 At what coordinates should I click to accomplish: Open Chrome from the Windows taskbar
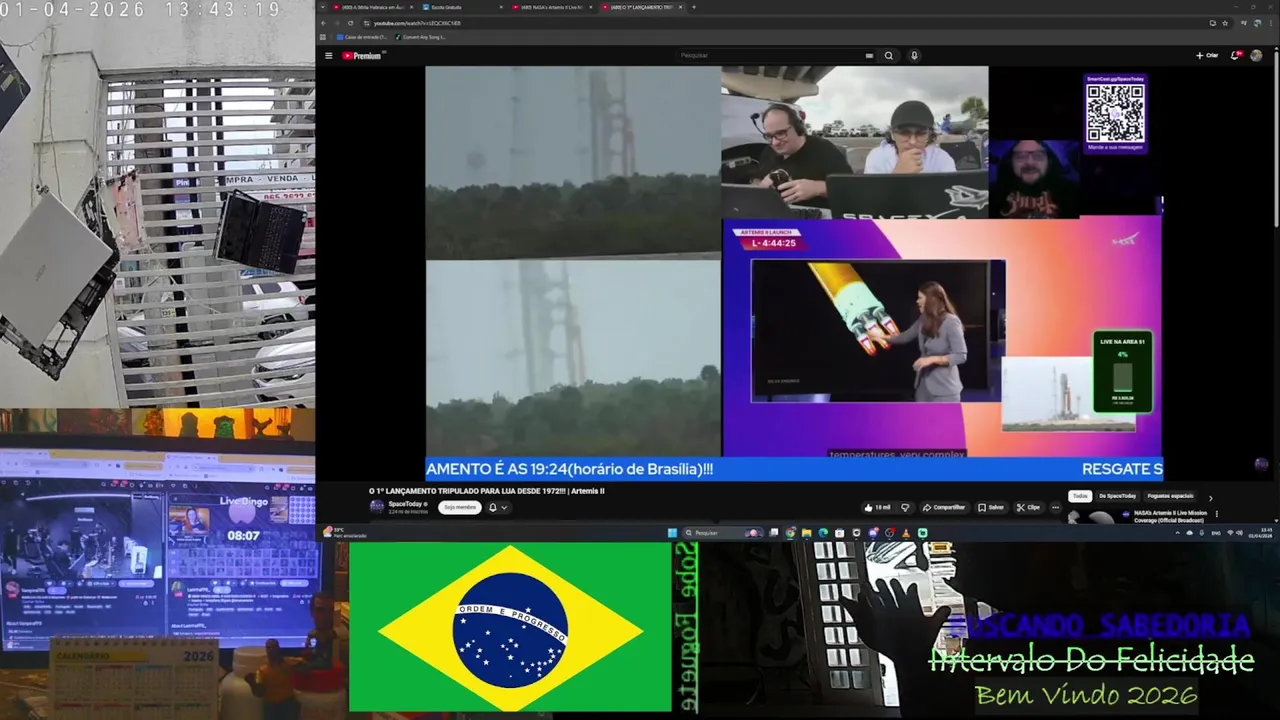(x=790, y=533)
